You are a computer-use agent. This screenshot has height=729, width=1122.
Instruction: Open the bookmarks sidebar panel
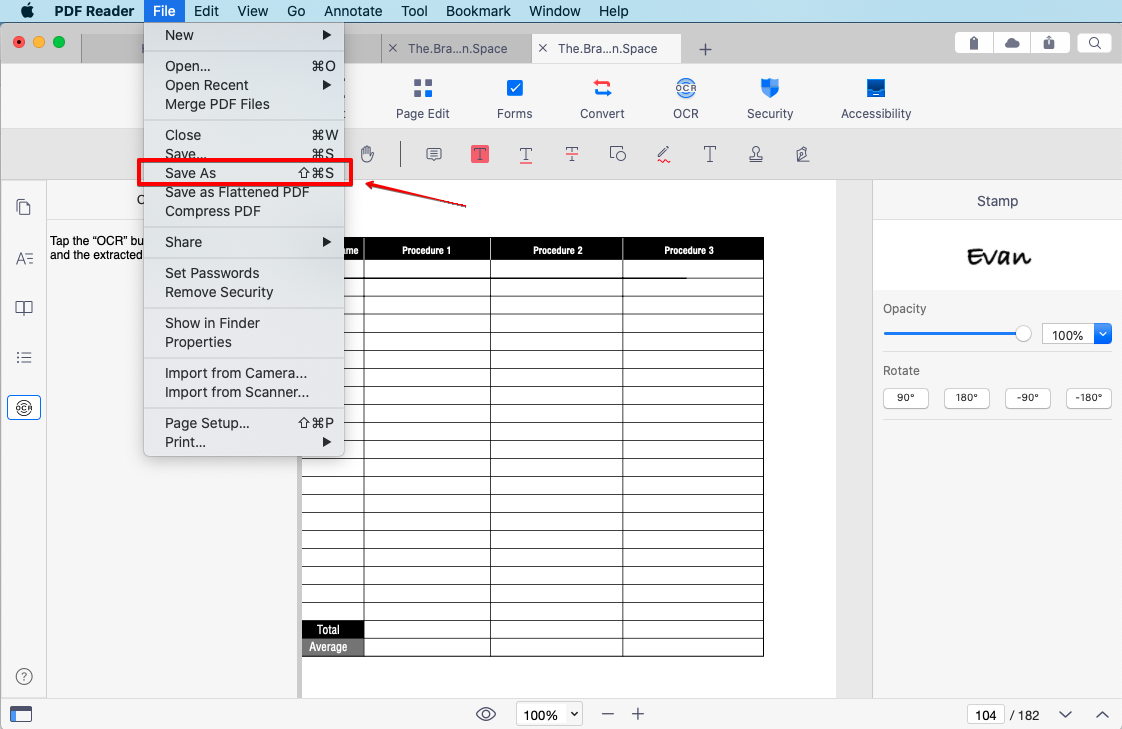pyautogui.click(x=24, y=308)
